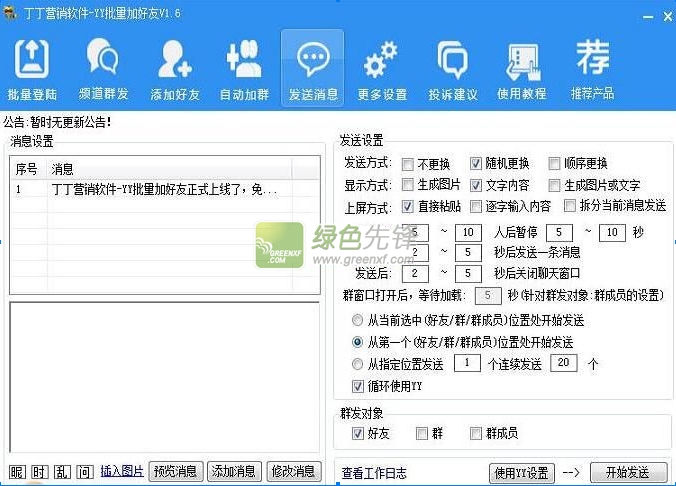Click the 修改消息 button
The height and width of the screenshot is (486, 676).
tap(293, 471)
